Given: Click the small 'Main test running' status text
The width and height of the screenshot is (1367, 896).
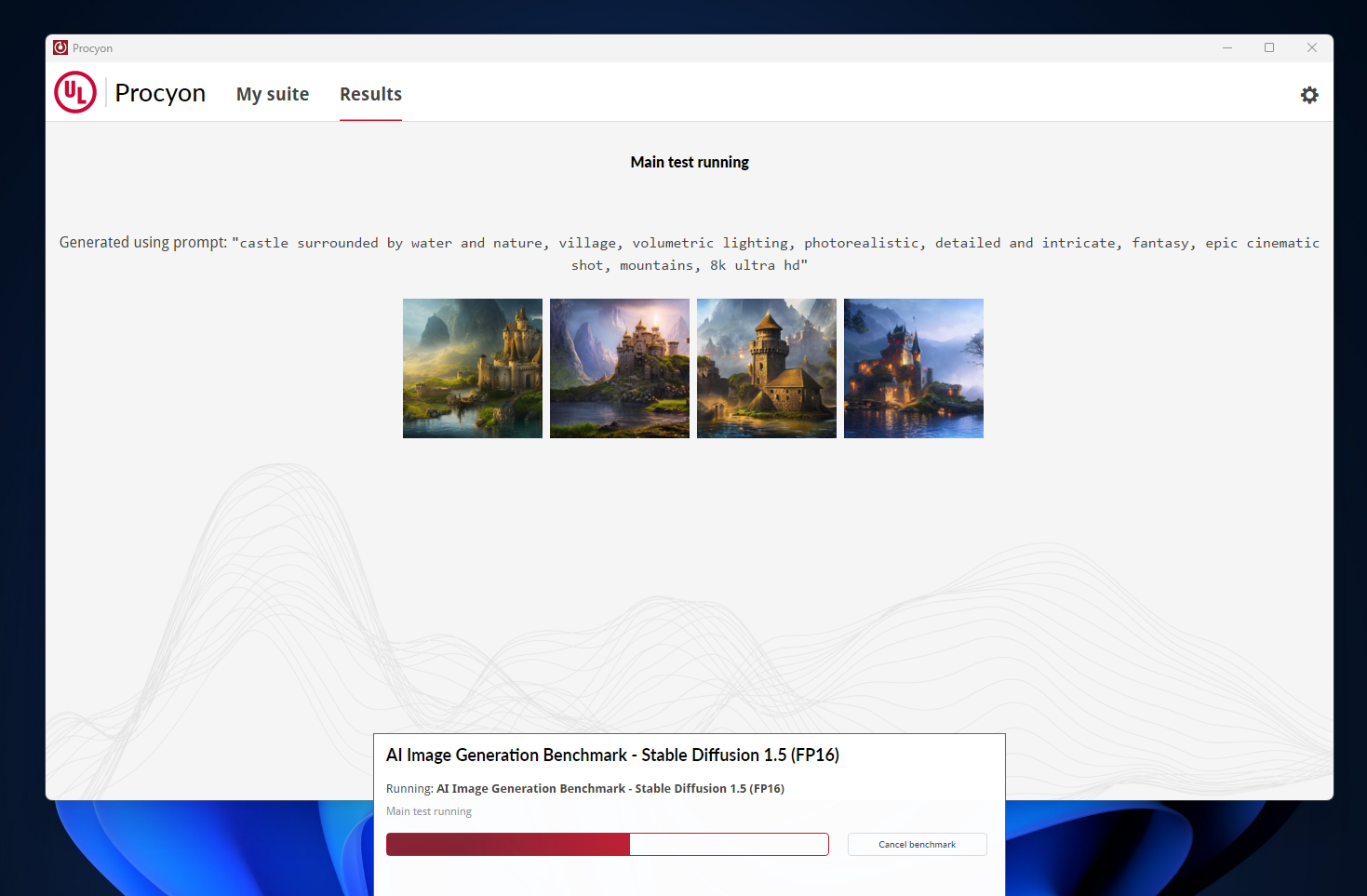Looking at the screenshot, I should [x=429, y=811].
